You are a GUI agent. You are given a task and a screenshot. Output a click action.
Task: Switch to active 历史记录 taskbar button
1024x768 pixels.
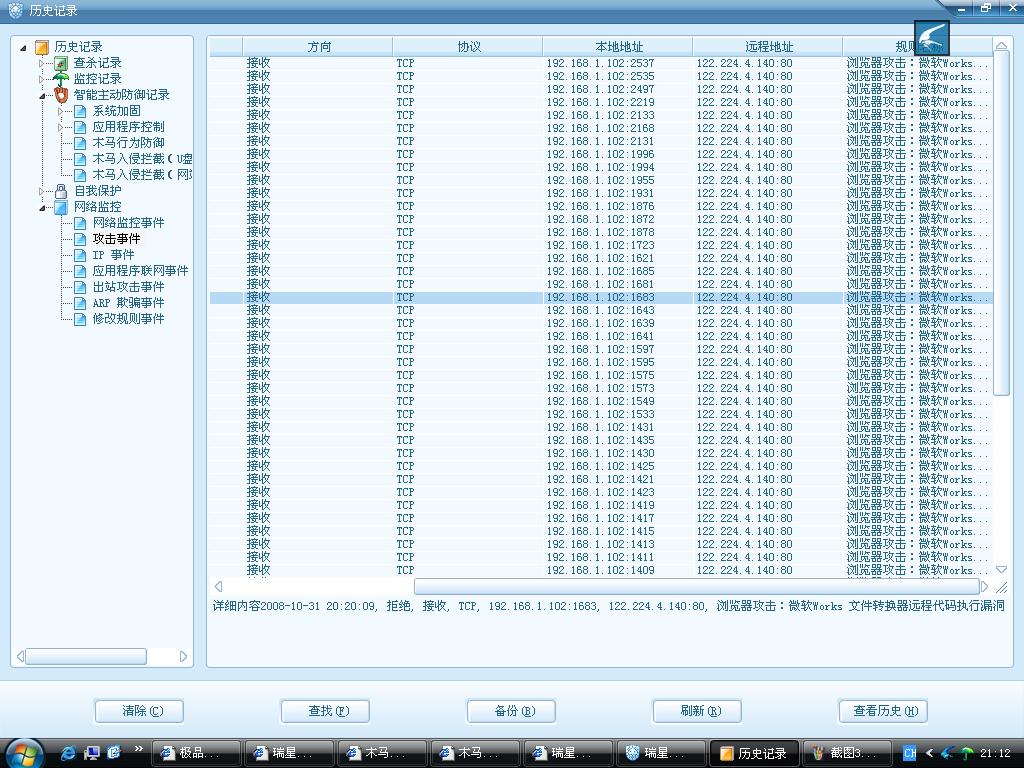click(754, 753)
